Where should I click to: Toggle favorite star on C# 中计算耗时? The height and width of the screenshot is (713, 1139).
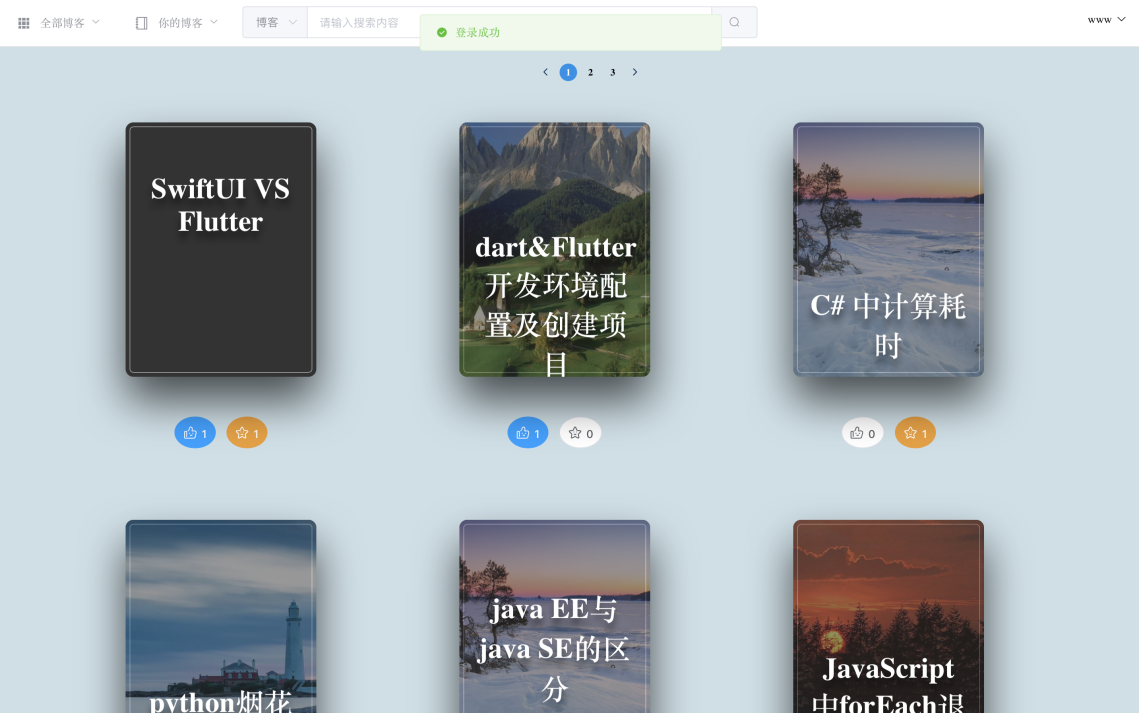click(915, 433)
